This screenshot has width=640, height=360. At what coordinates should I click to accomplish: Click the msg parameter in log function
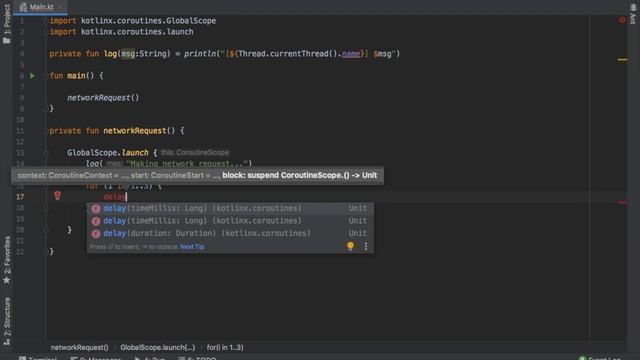128,53
